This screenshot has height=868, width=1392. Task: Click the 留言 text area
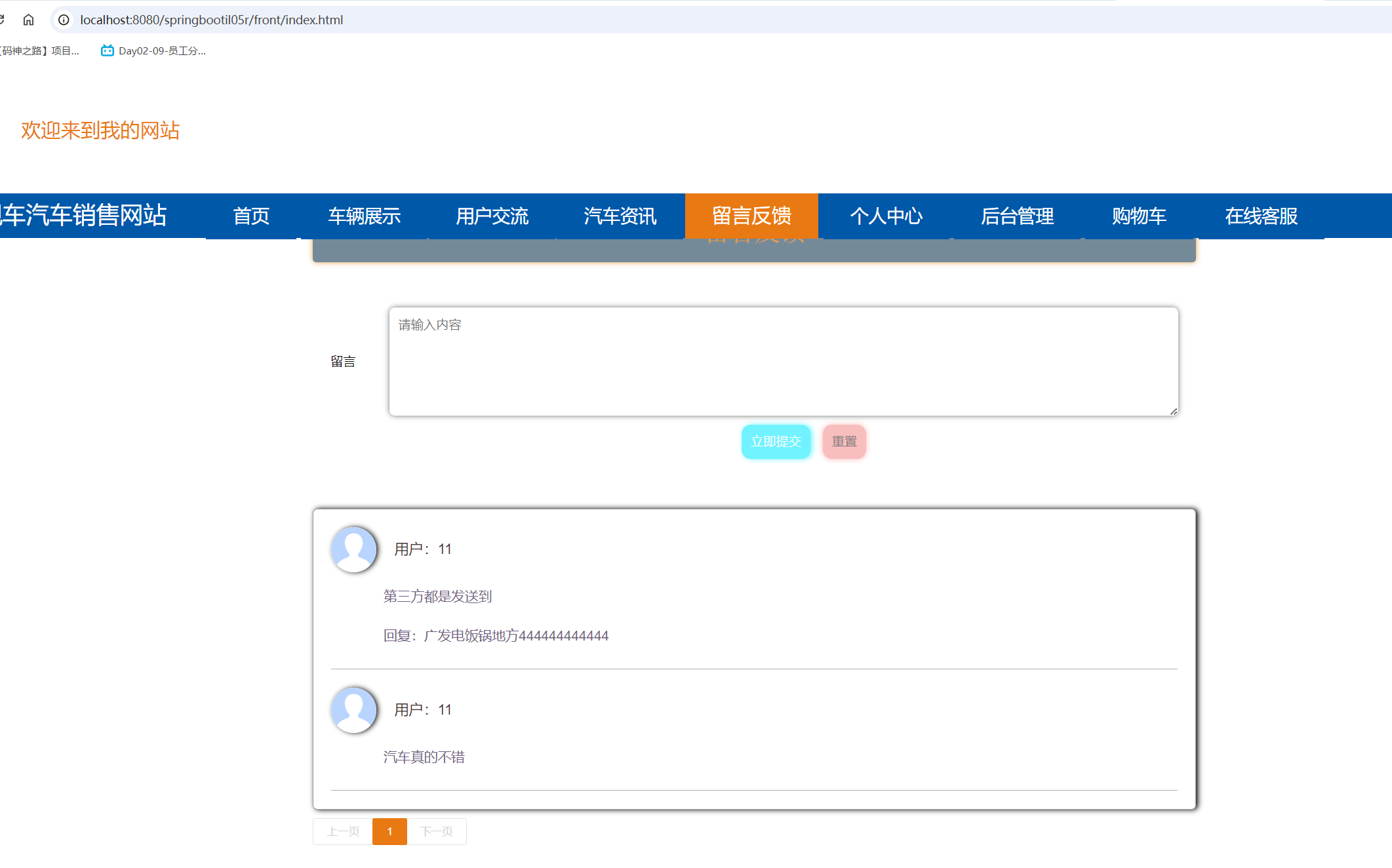tap(784, 361)
